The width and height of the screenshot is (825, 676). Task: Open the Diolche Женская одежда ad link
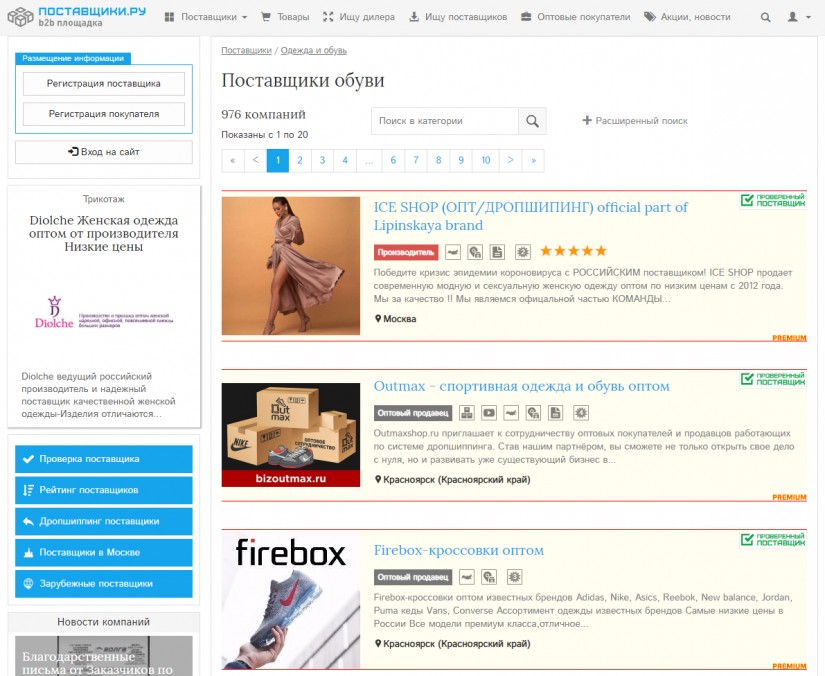pyautogui.click(x=104, y=234)
